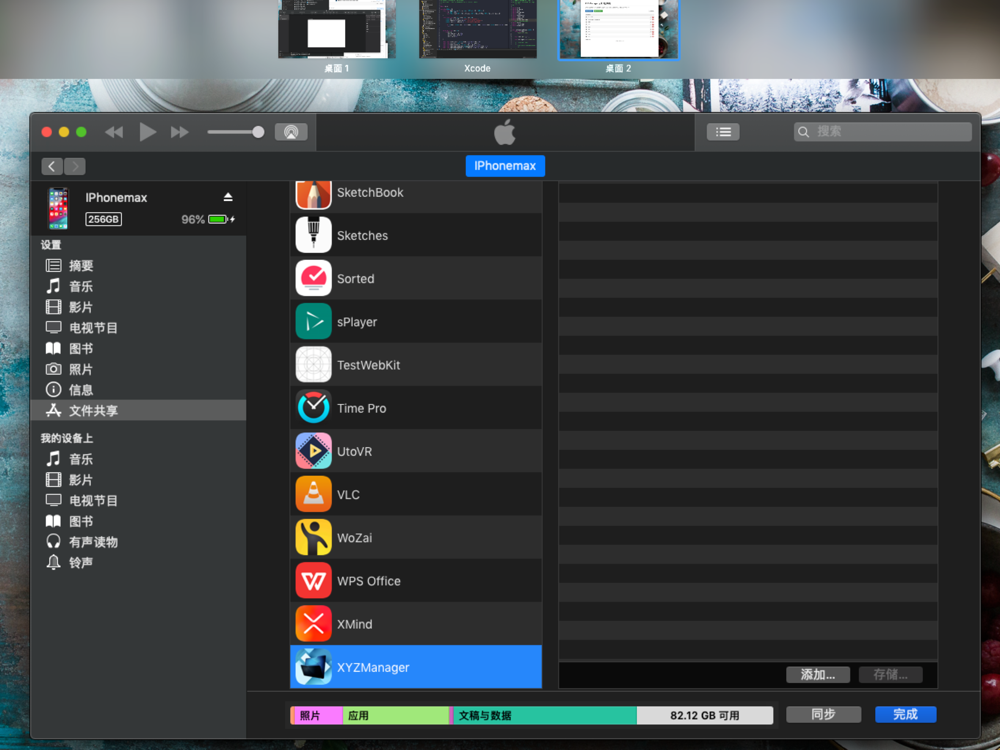Image resolution: width=1000 pixels, height=750 pixels.
Task: Eject the IPhonemax device
Action: 228,197
